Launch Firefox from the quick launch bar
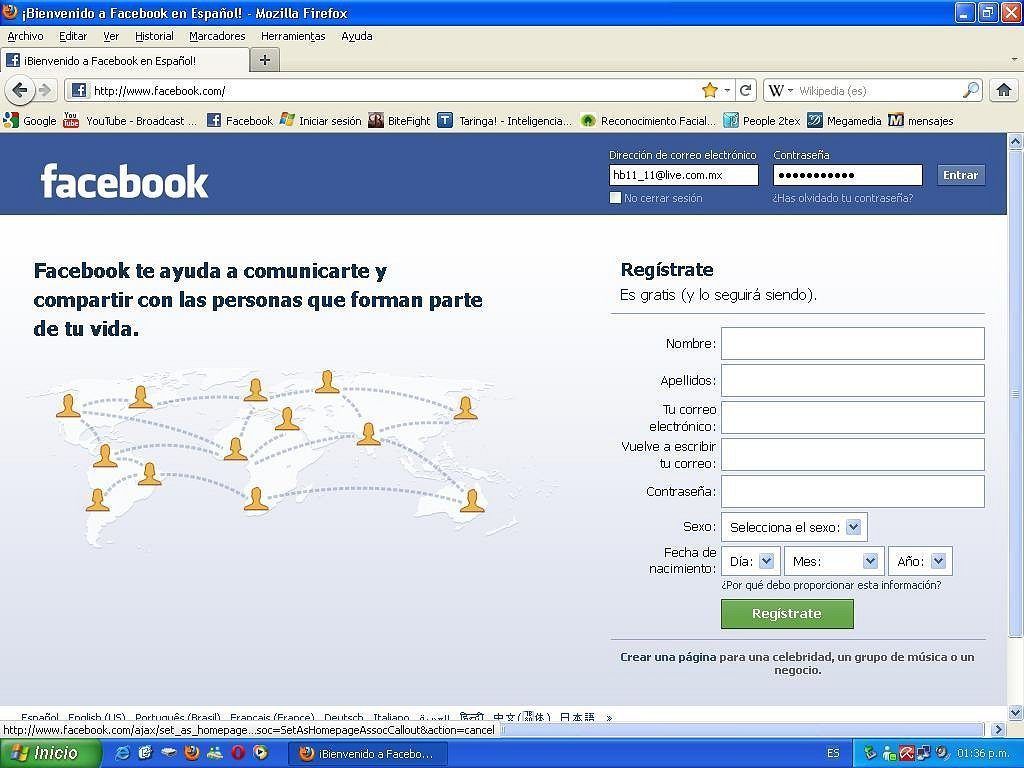Image resolution: width=1024 pixels, height=768 pixels. (191, 753)
